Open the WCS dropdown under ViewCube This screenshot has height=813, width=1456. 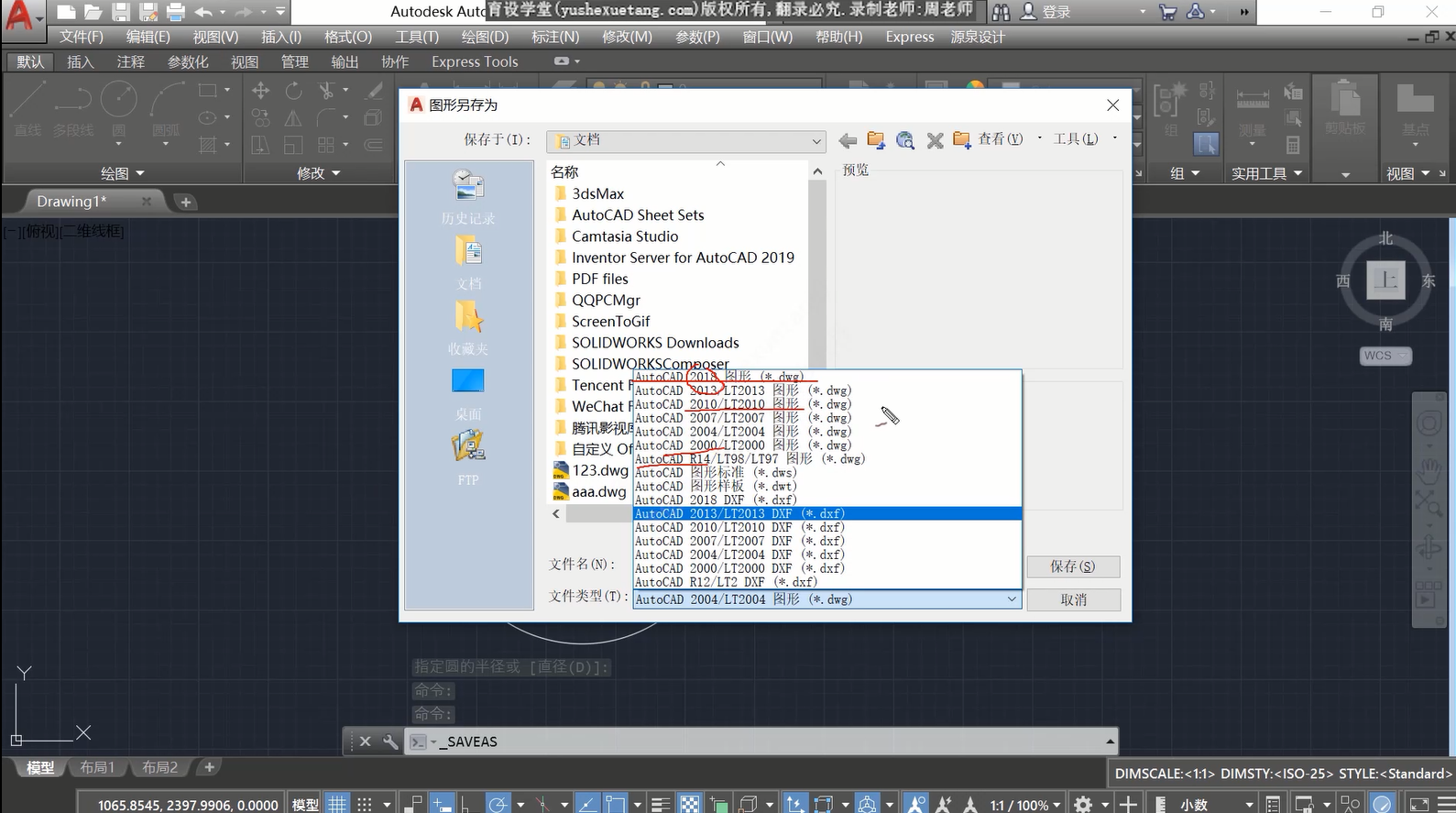point(1385,356)
